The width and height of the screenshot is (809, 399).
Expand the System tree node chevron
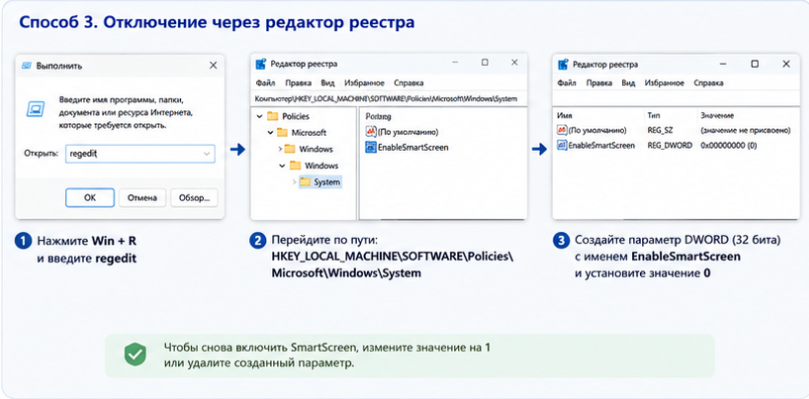pos(294,182)
